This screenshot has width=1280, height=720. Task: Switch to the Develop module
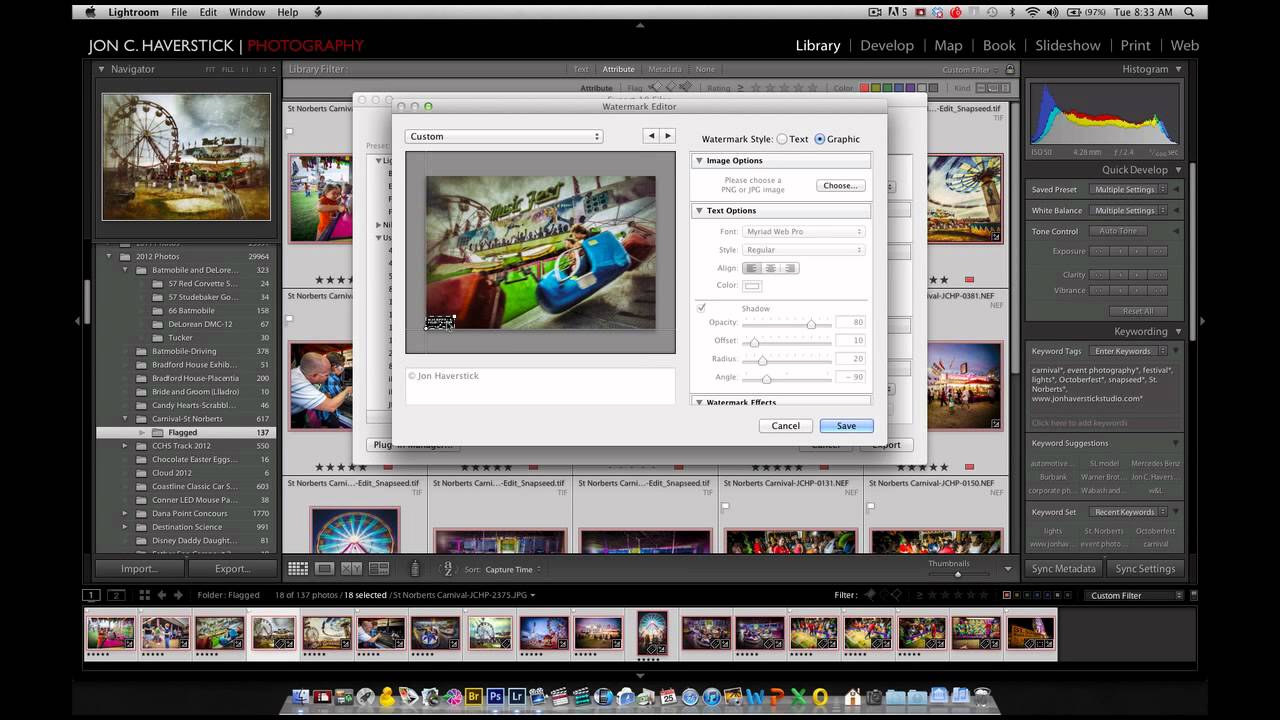887,45
